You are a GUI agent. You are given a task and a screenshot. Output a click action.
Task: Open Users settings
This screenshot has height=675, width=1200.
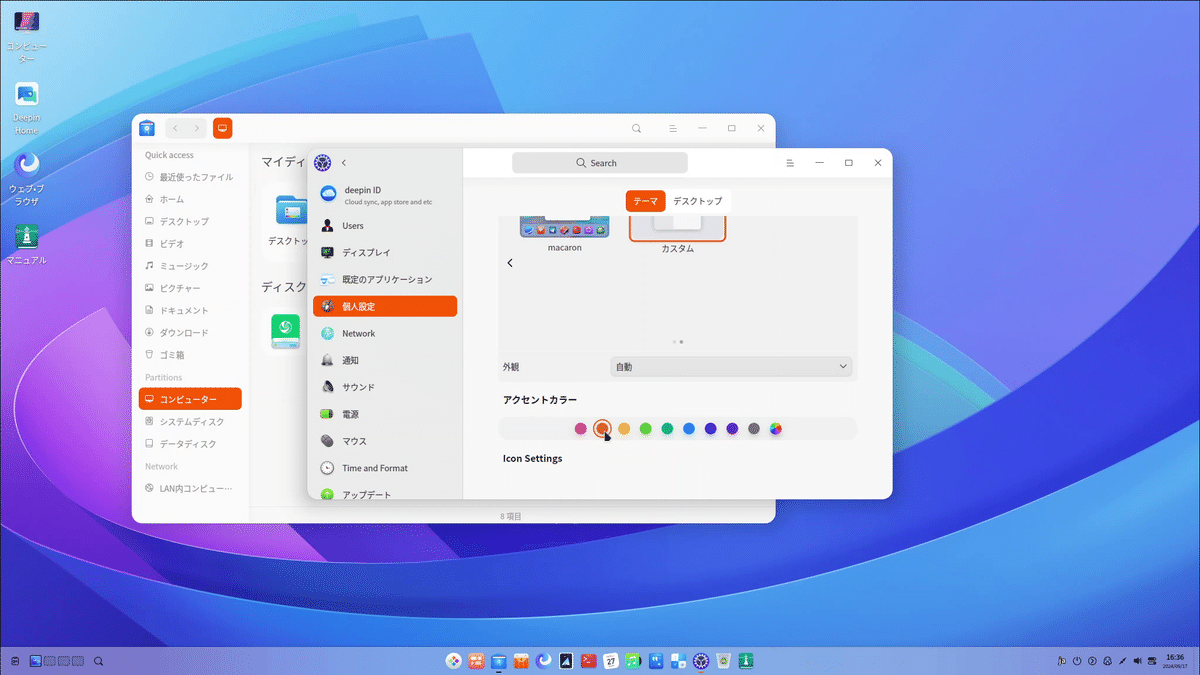click(x=385, y=226)
